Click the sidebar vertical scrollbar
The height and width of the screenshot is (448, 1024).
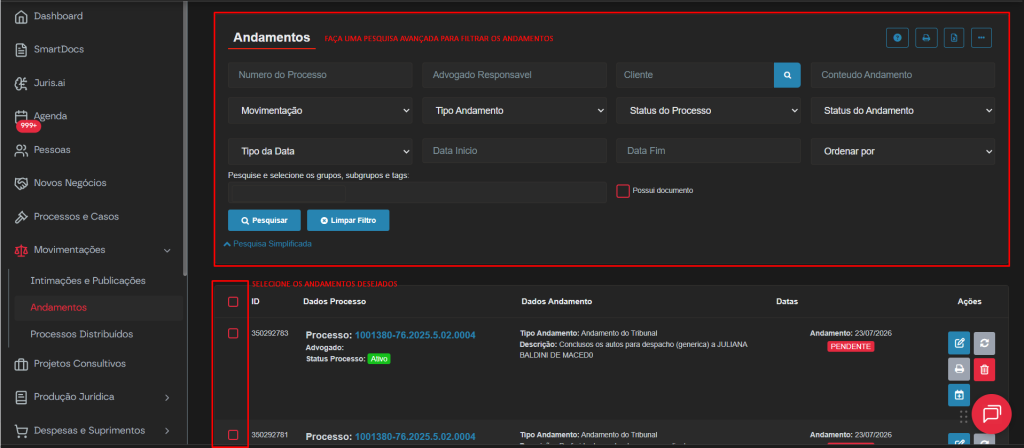(x=186, y=137)
